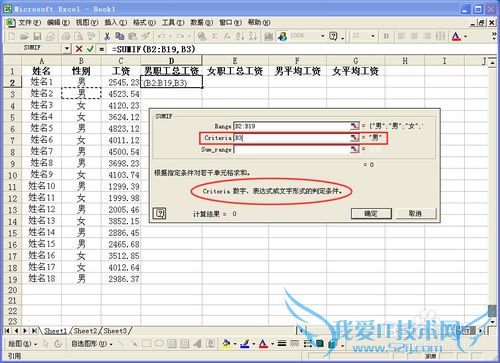
Task: Confirm formula with the green checkmark
Action: pos(90,49)
